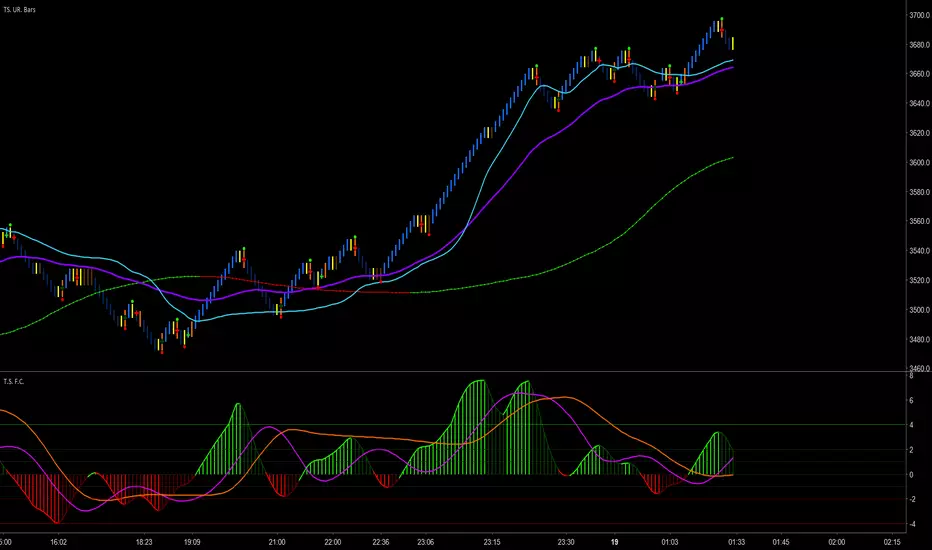The width and height of the screenshot is (932, 550).
Task: Click the last yellow price bar at right
Action: click(x=735, y=43)
